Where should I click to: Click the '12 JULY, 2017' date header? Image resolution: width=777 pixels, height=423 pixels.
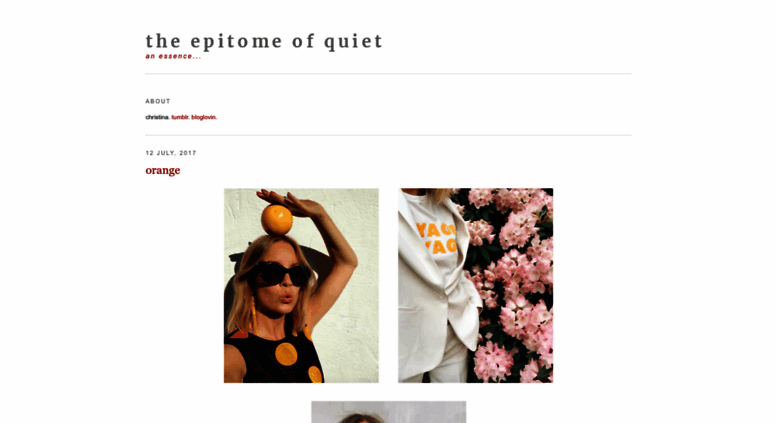point(171,153)
